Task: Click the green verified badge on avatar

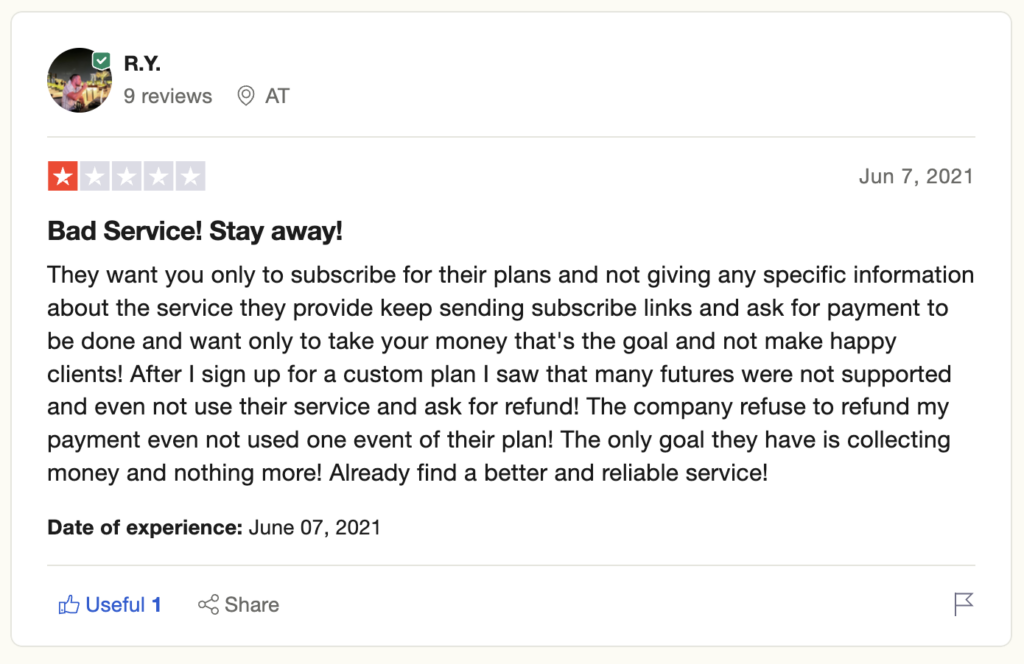Action: pyautogui.click(x=101, y=62)
